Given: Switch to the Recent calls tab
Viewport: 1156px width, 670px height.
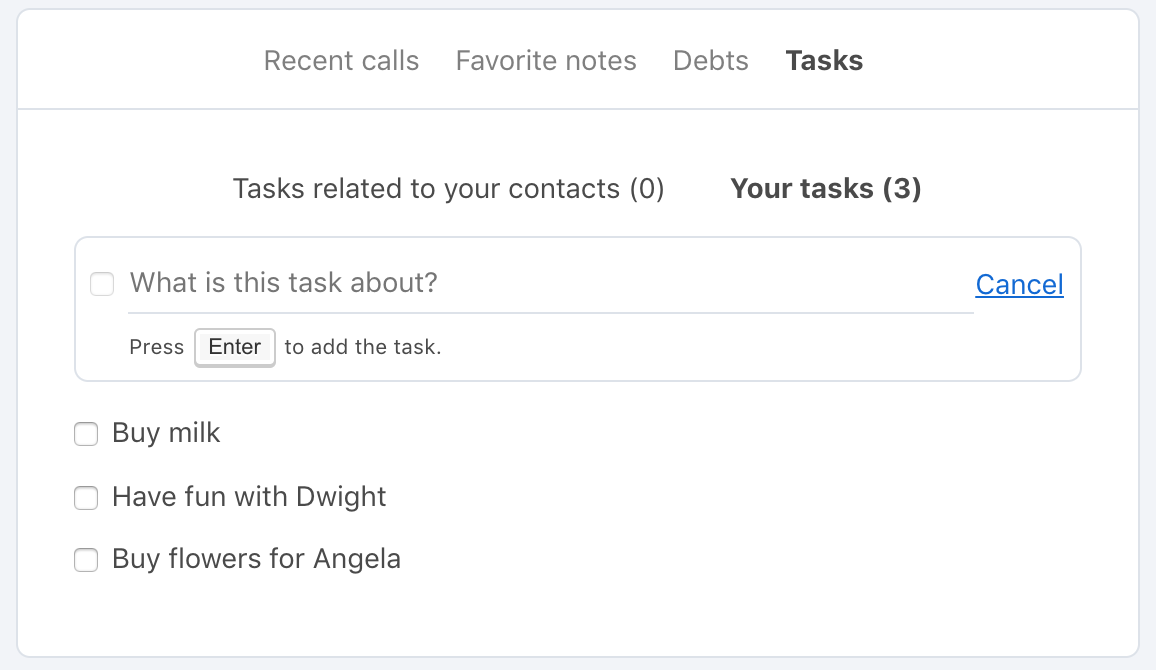Looking at the screenshot, I should (x=341, y=60).
